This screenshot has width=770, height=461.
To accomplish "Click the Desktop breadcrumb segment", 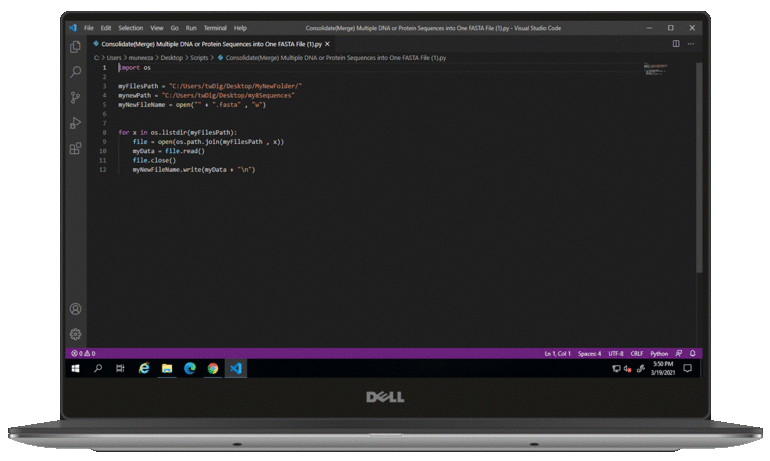I will (171, 57).
